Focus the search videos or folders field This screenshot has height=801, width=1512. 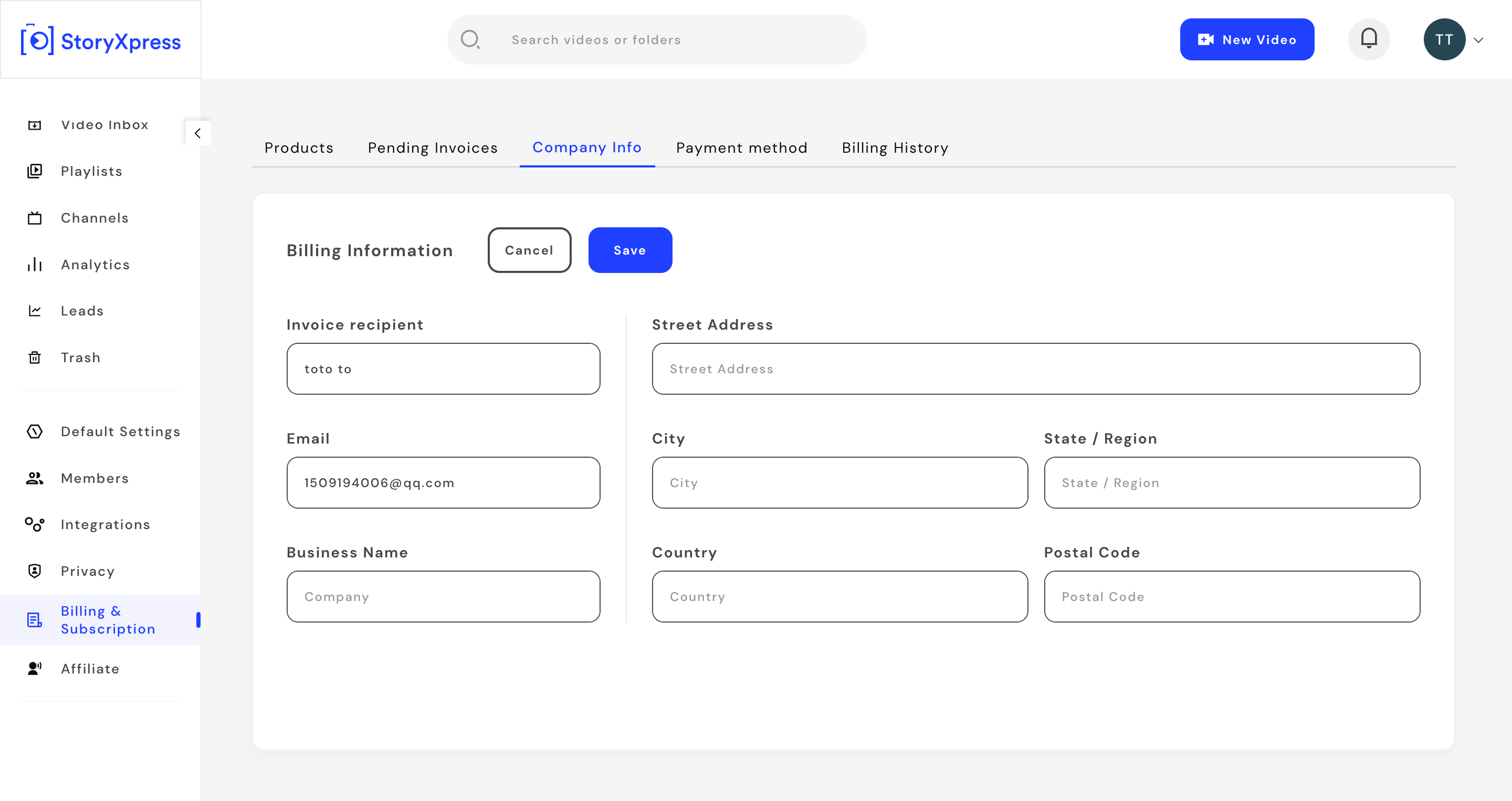(657, 39)
